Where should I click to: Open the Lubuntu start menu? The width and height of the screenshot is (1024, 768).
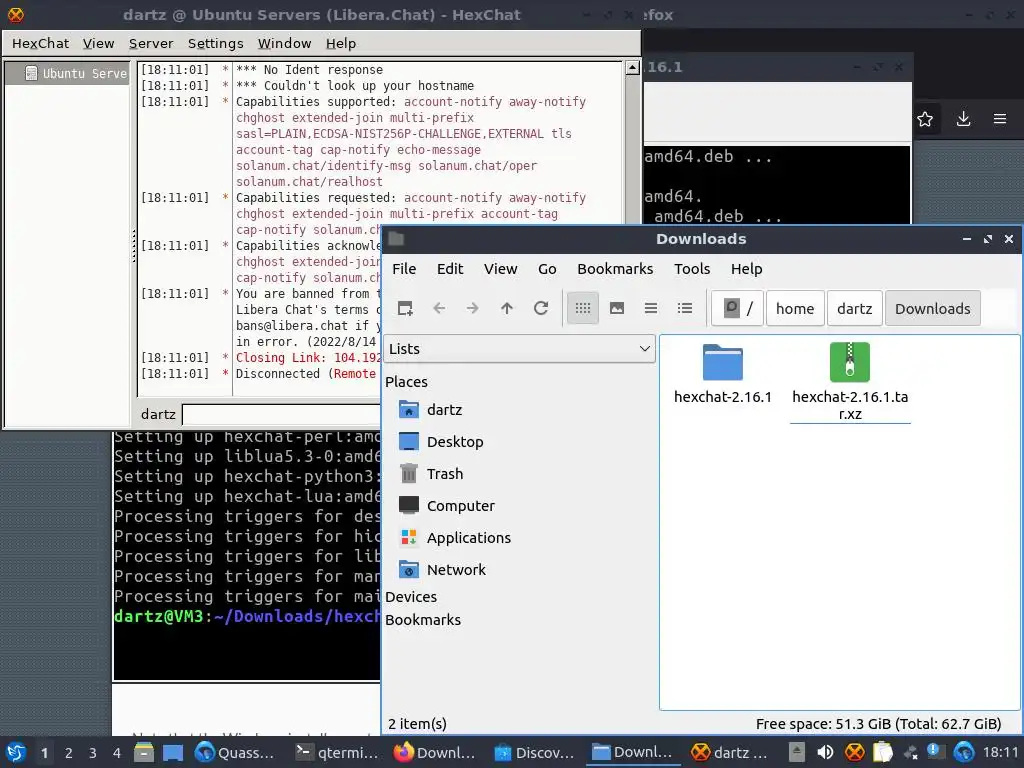(16, 753)
